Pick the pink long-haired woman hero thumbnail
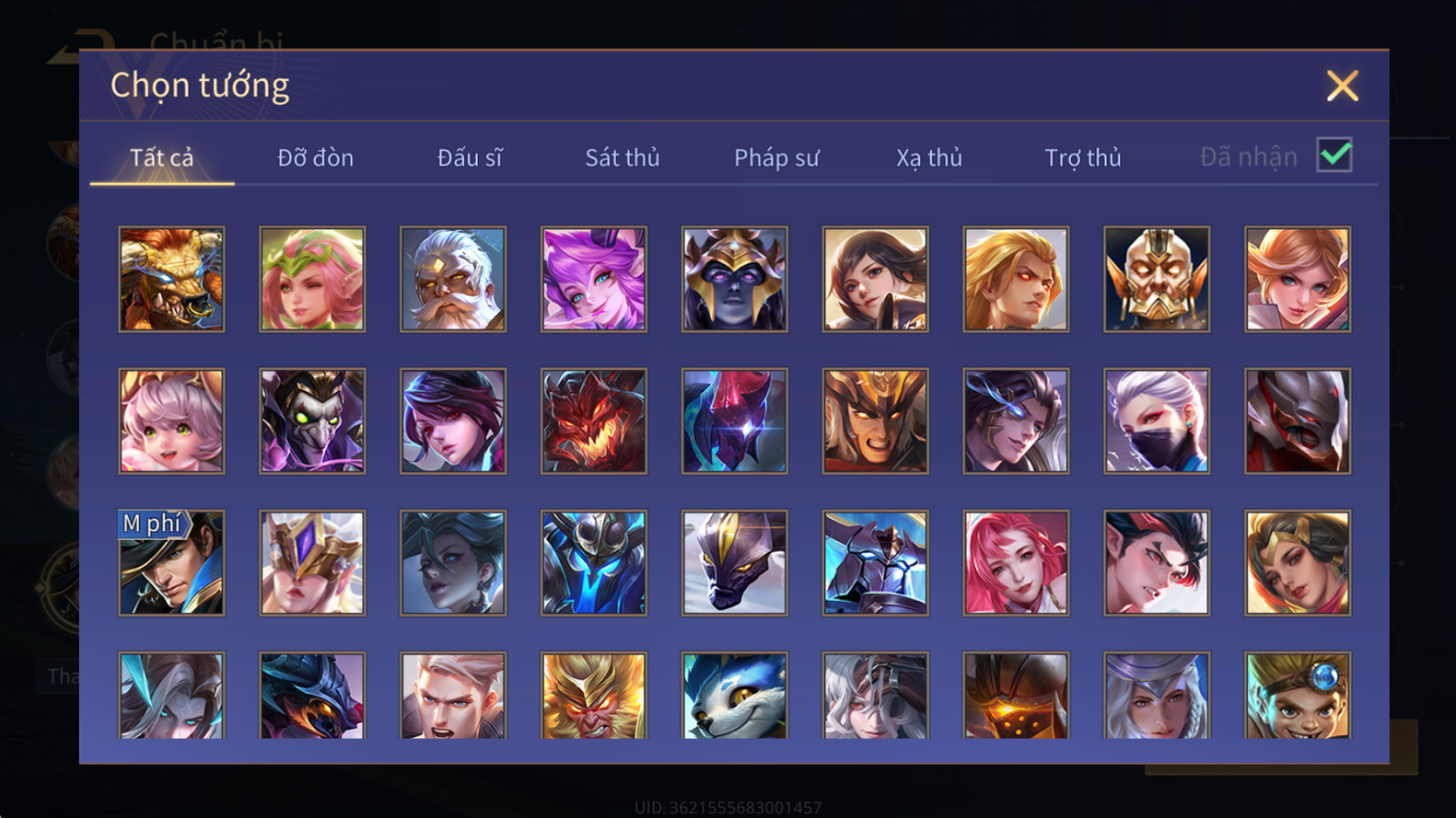Screen dimensions: 1456x818 point(1016,563)
